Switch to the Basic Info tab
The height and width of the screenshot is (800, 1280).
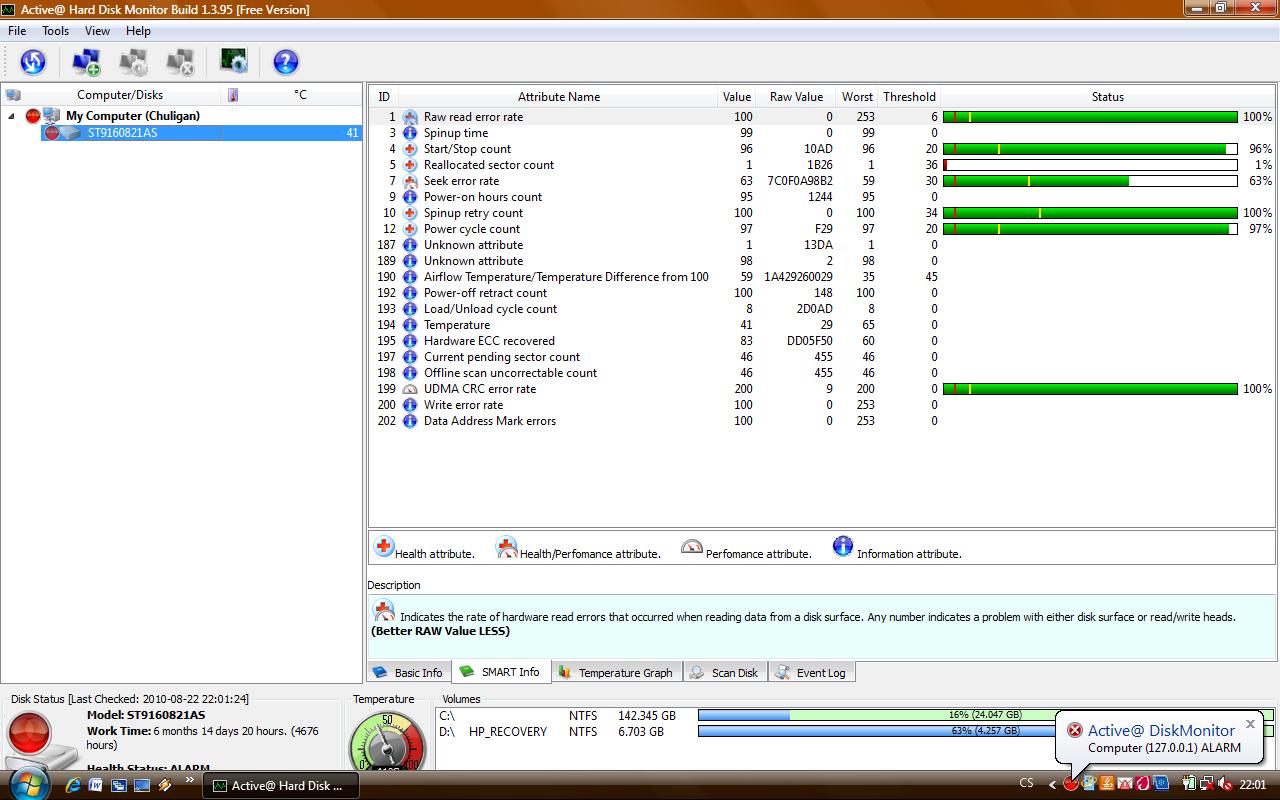click(409, 673)
